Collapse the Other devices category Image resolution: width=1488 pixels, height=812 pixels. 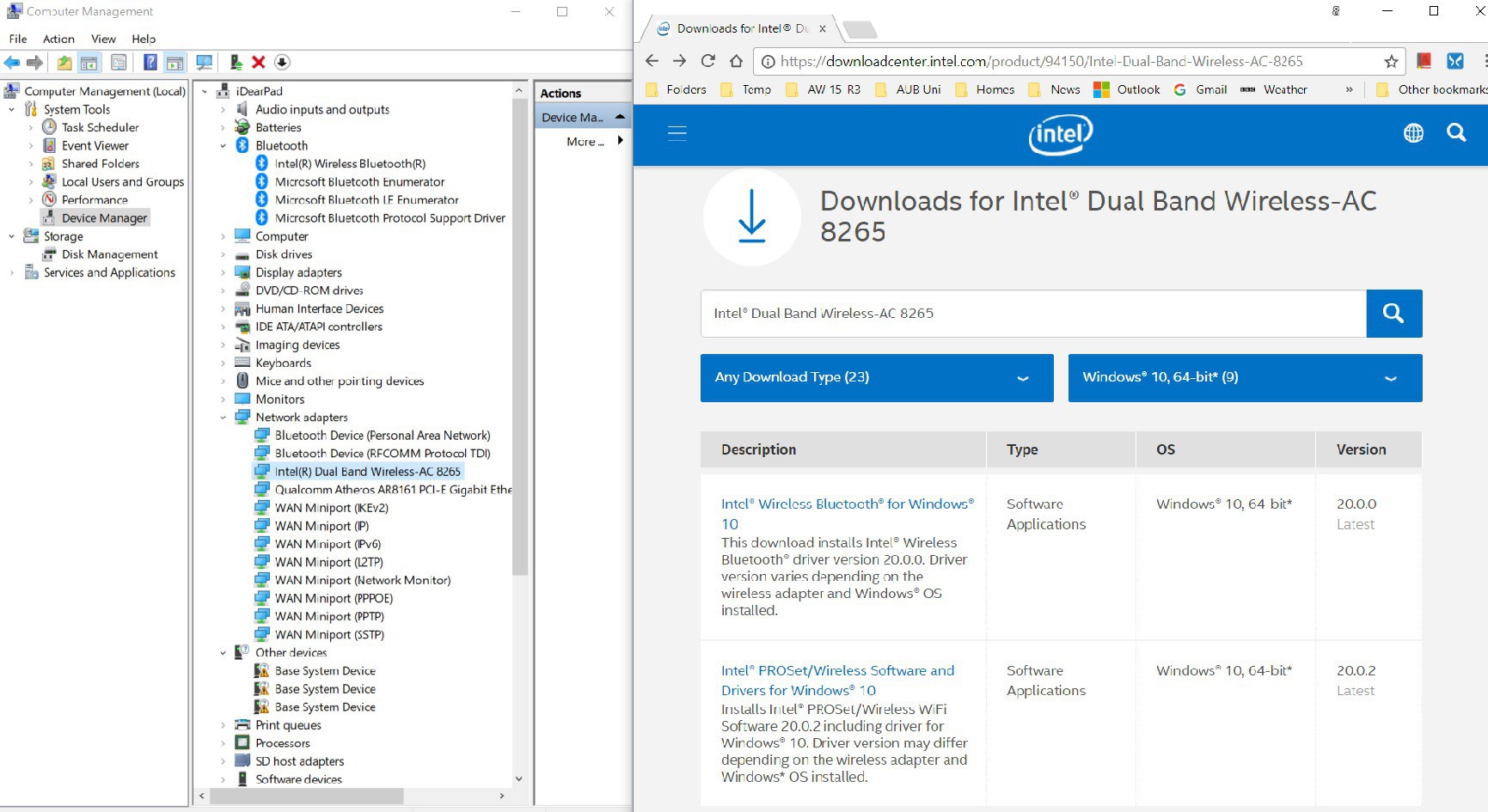[224, 653]
